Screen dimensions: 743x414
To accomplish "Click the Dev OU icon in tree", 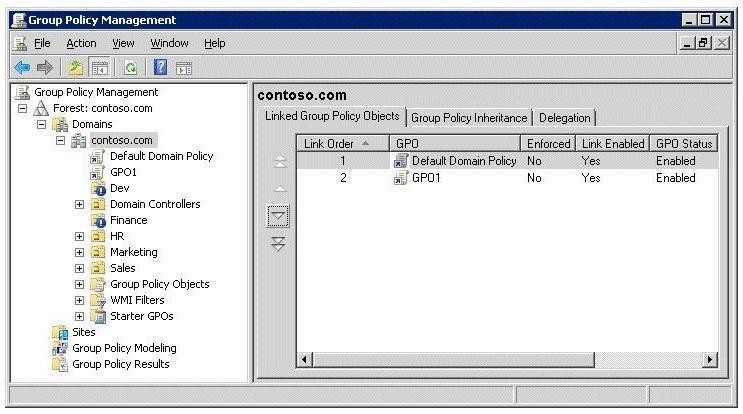I will 98,189.
